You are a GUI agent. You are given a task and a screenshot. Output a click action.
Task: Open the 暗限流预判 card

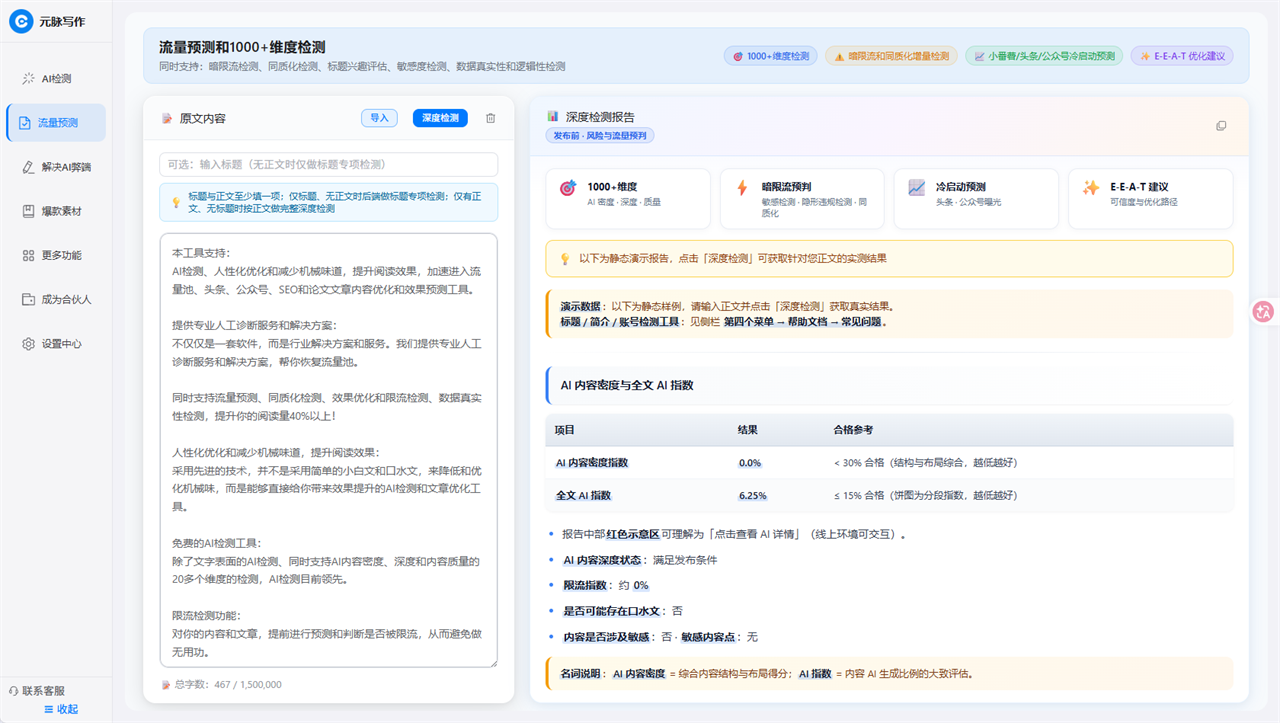802,198
